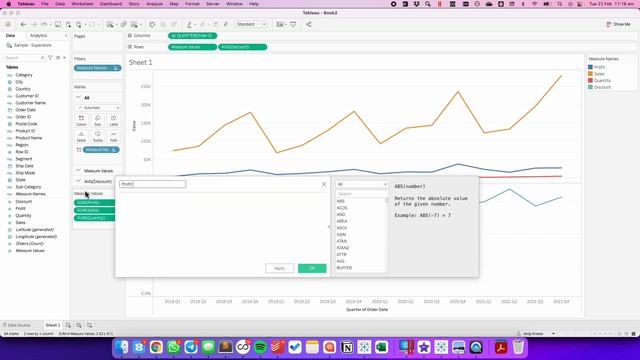The image size is (640, 360).
Task: Switch to the Data Source tab
Action: point(17,325)
